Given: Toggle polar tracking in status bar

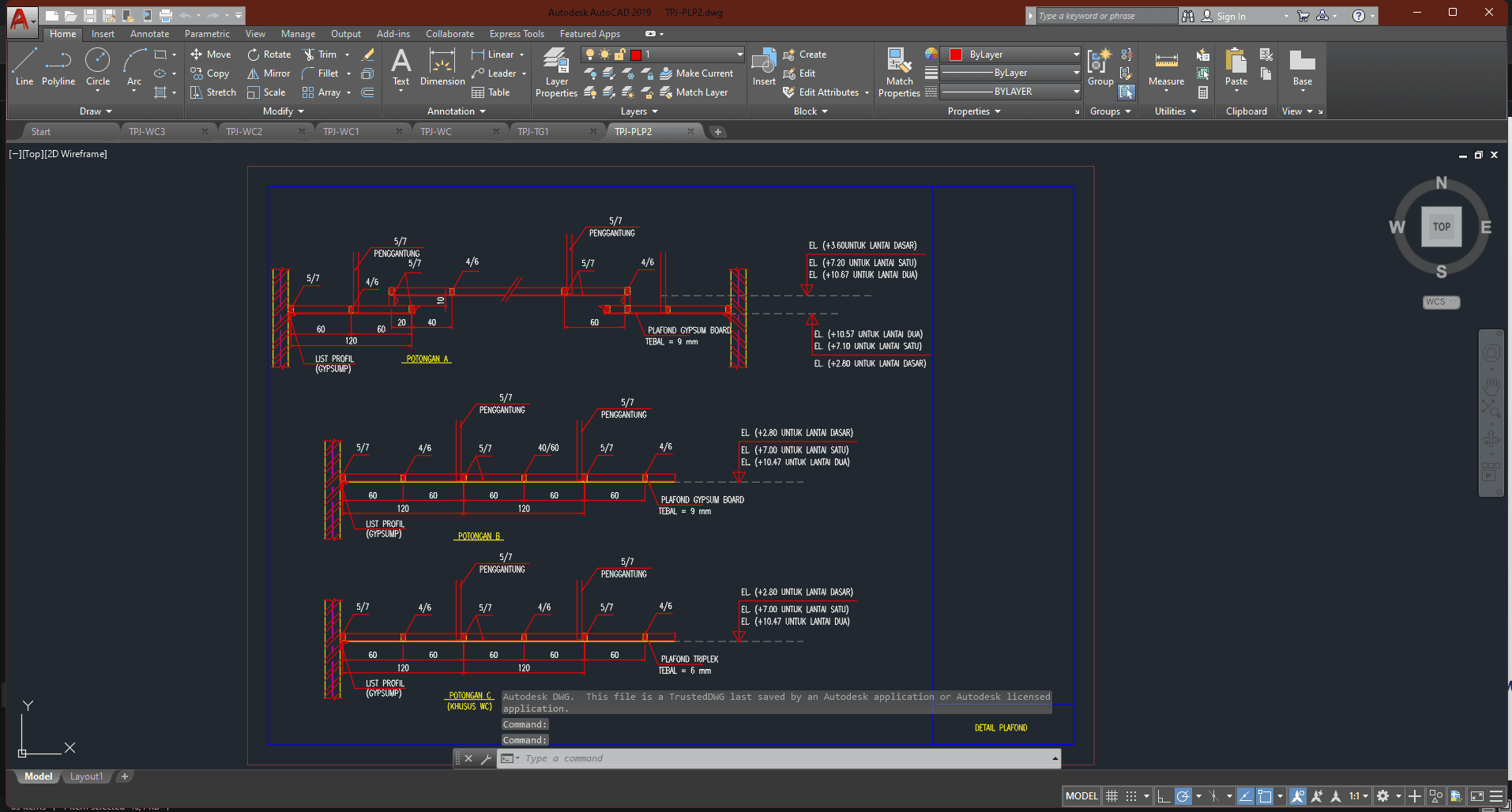Looking at the screenshot, I should tap(1183, 796).
